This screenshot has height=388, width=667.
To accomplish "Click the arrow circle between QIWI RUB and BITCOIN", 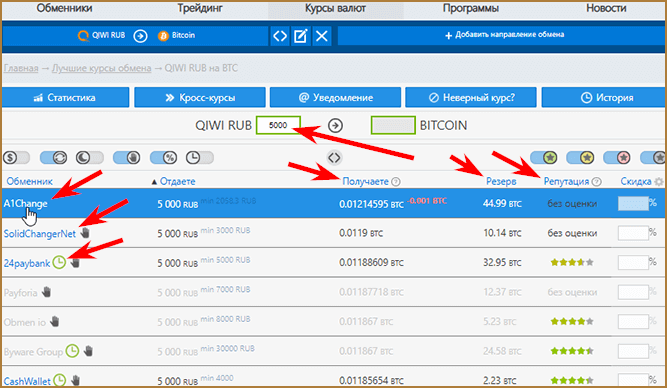I will pyautogui.click(x=335, y=126).
